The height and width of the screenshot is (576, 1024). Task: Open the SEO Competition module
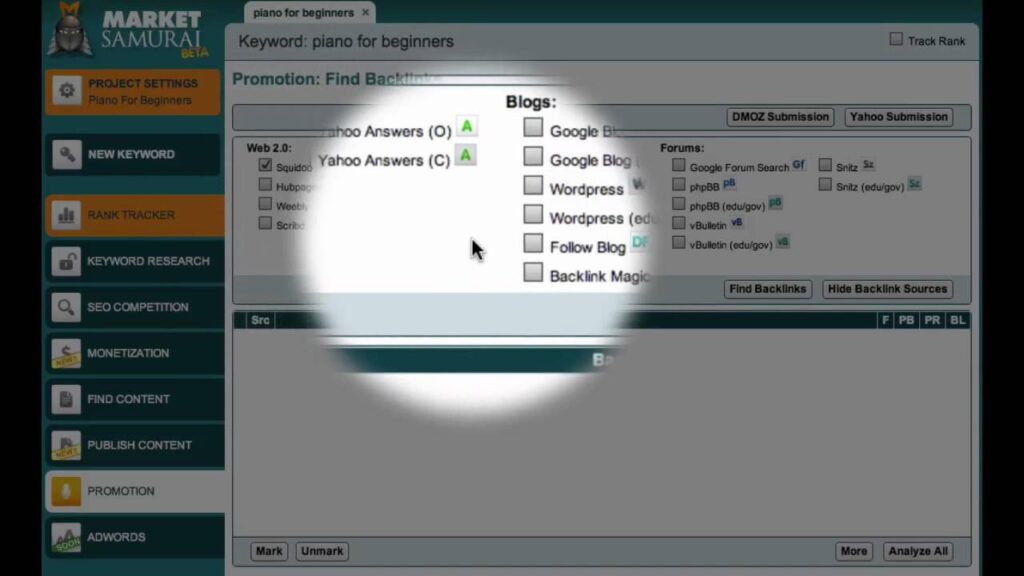pos(135,307)
